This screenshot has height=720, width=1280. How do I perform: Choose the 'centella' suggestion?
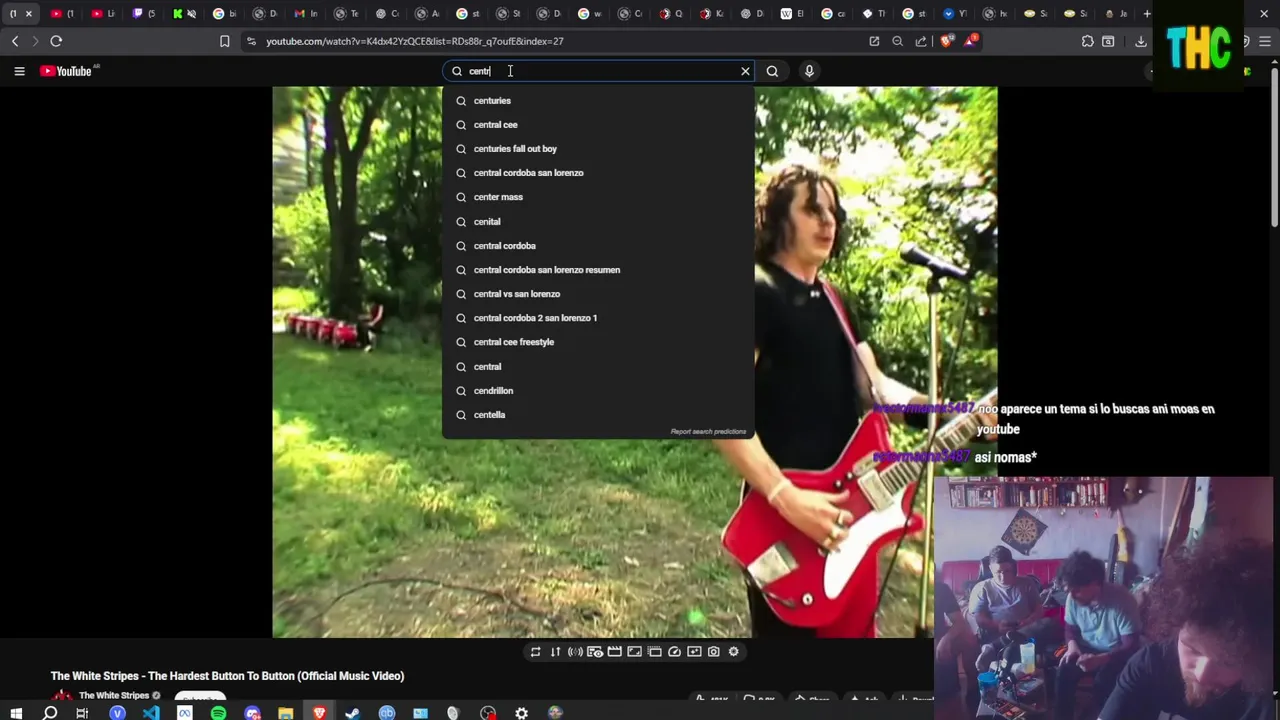pos(598,414)
